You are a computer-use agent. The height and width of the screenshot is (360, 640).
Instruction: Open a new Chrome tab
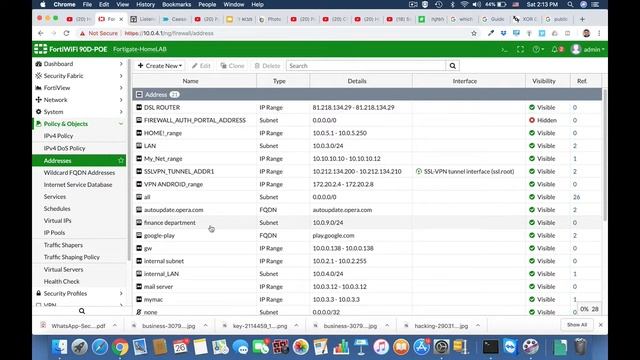(582, 19)
